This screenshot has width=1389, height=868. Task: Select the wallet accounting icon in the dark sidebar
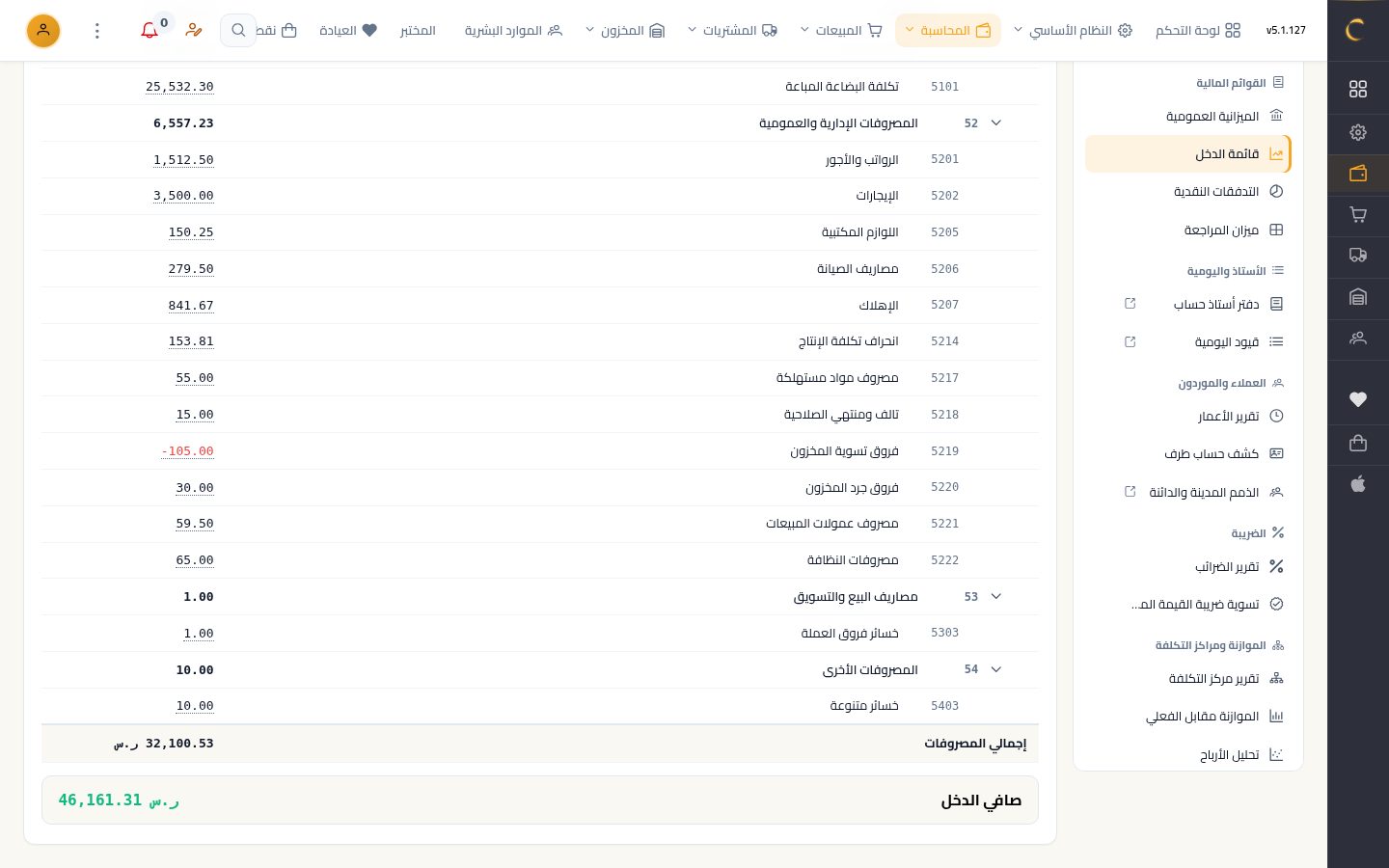pos(1358,175)
